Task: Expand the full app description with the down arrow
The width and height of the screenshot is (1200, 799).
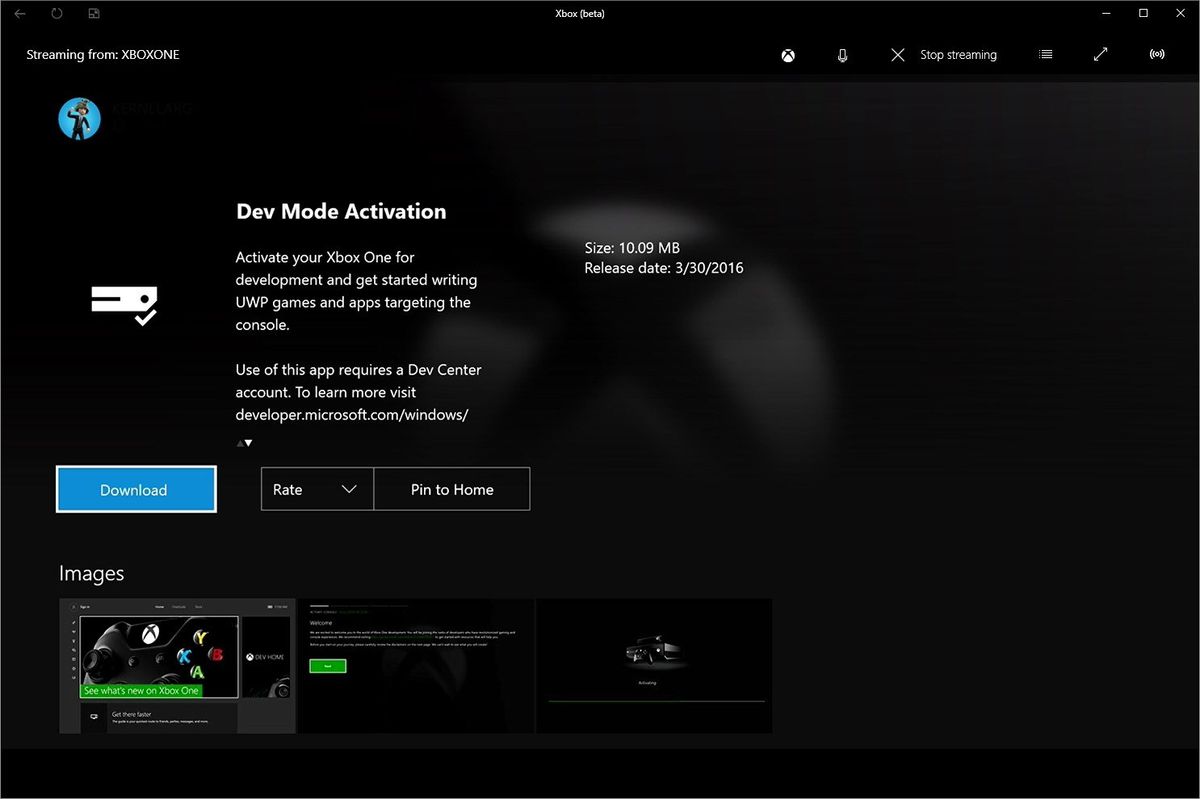Action: 248,442
